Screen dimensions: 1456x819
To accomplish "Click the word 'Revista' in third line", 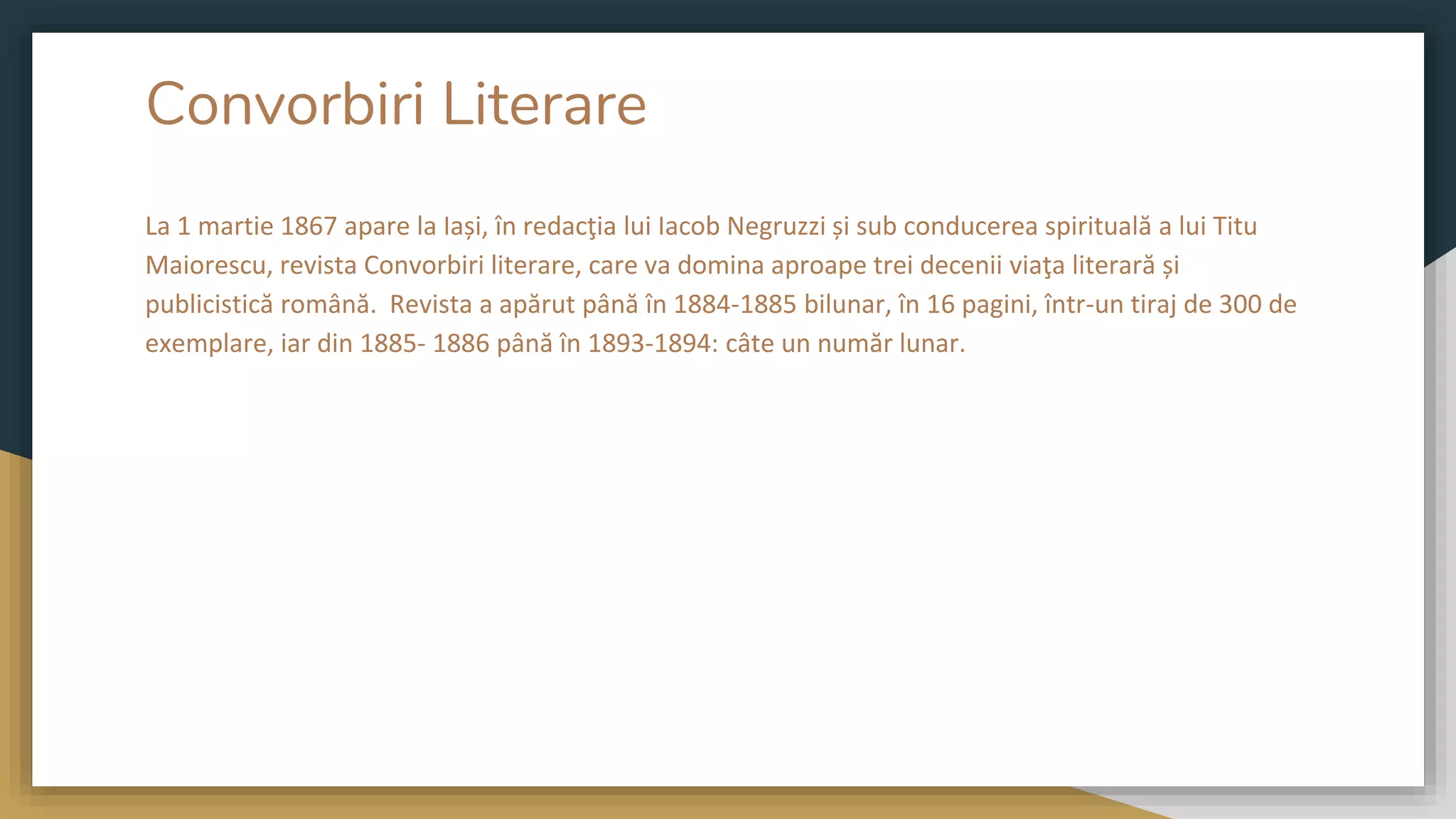I will (x=431, y=304).
